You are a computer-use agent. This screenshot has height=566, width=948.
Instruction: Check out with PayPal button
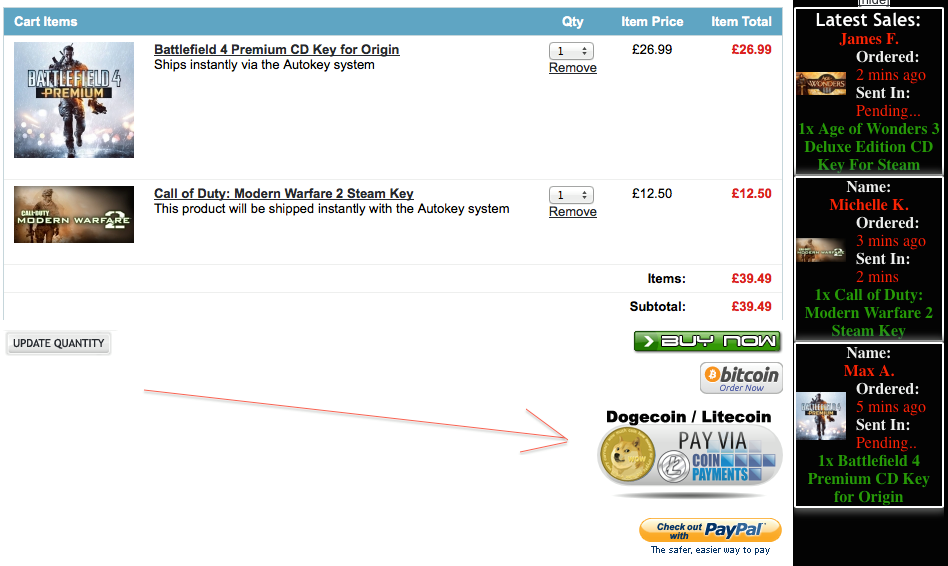click(x=710, y=530)
